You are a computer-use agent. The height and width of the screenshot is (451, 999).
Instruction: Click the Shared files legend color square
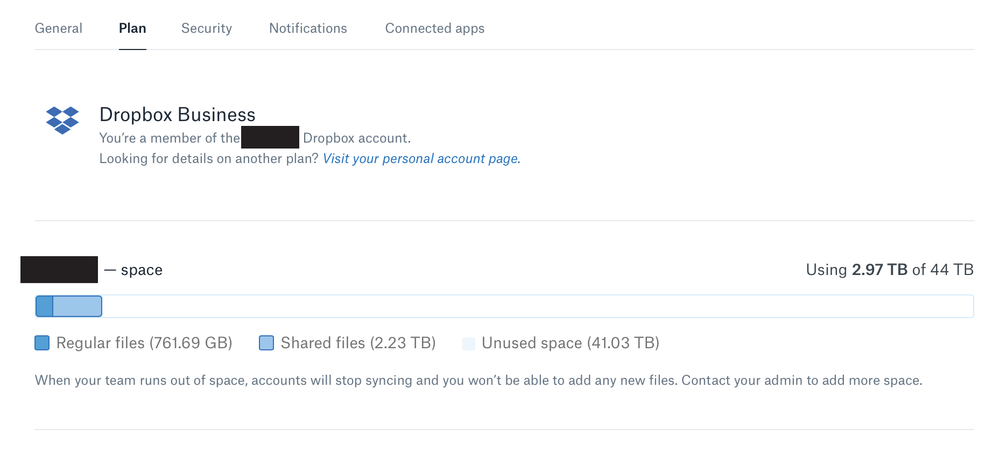[266, 343]
